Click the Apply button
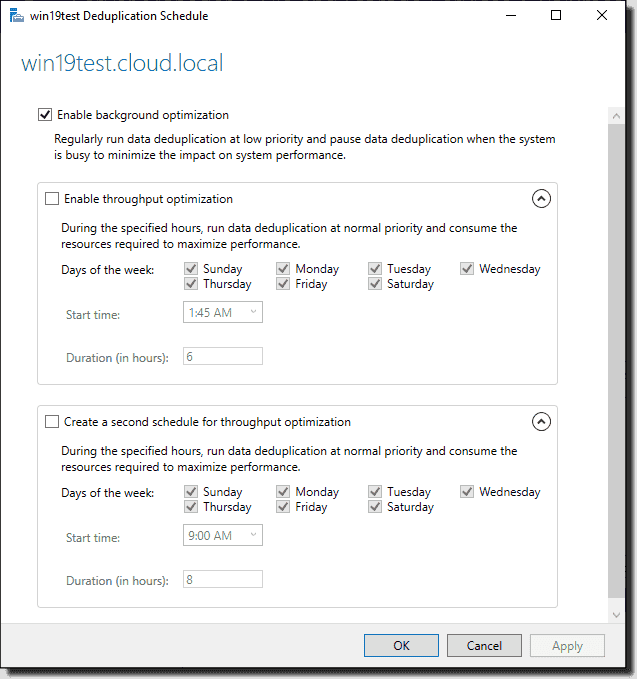Image resolution: width=637 pixels, height=679 pixels. pyautogui.click(x=567, y=646)
